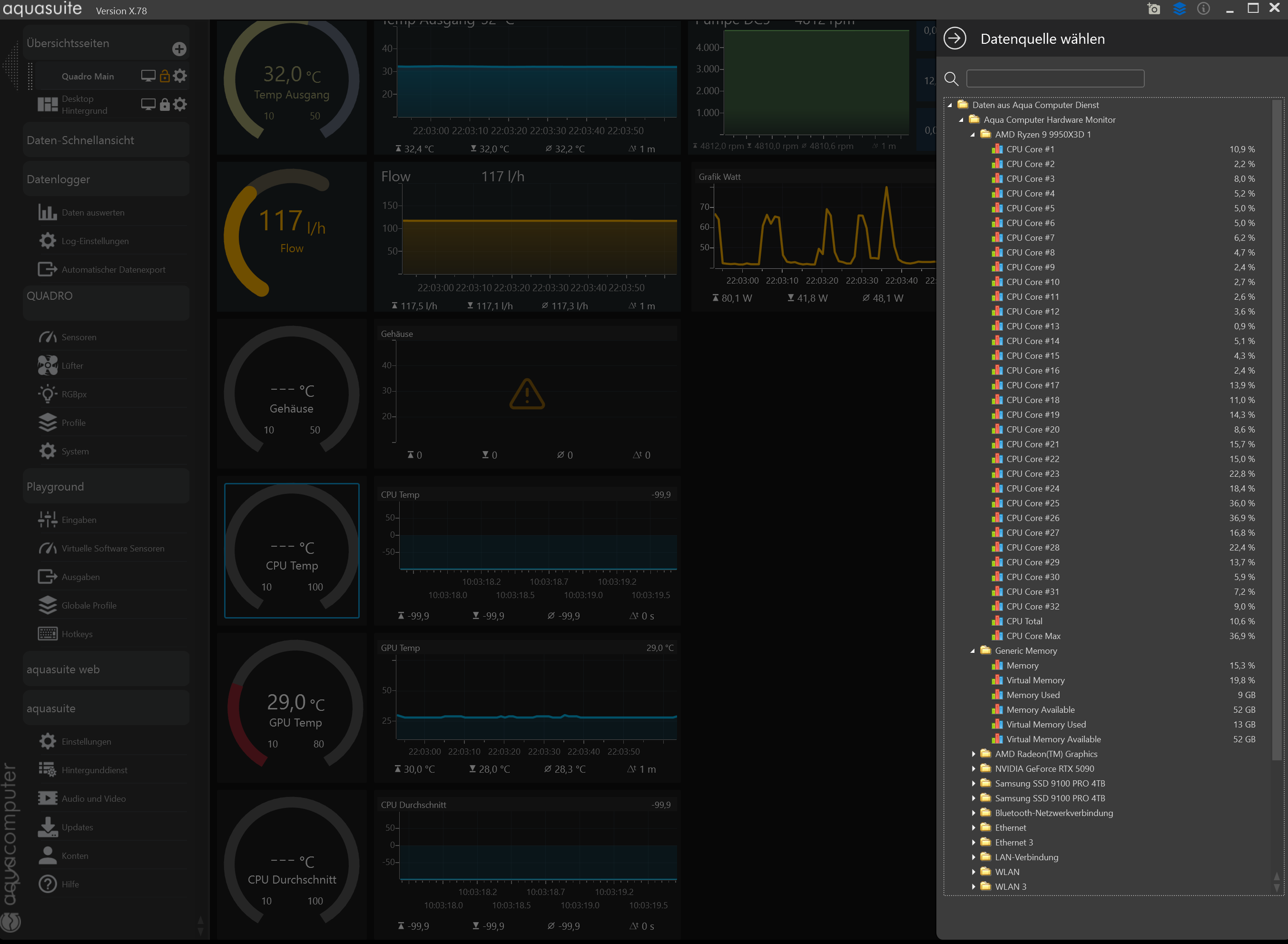Screen dimensions: 1288x944
Task: Open the info icon in title bar
Action: click(1203, 9)
